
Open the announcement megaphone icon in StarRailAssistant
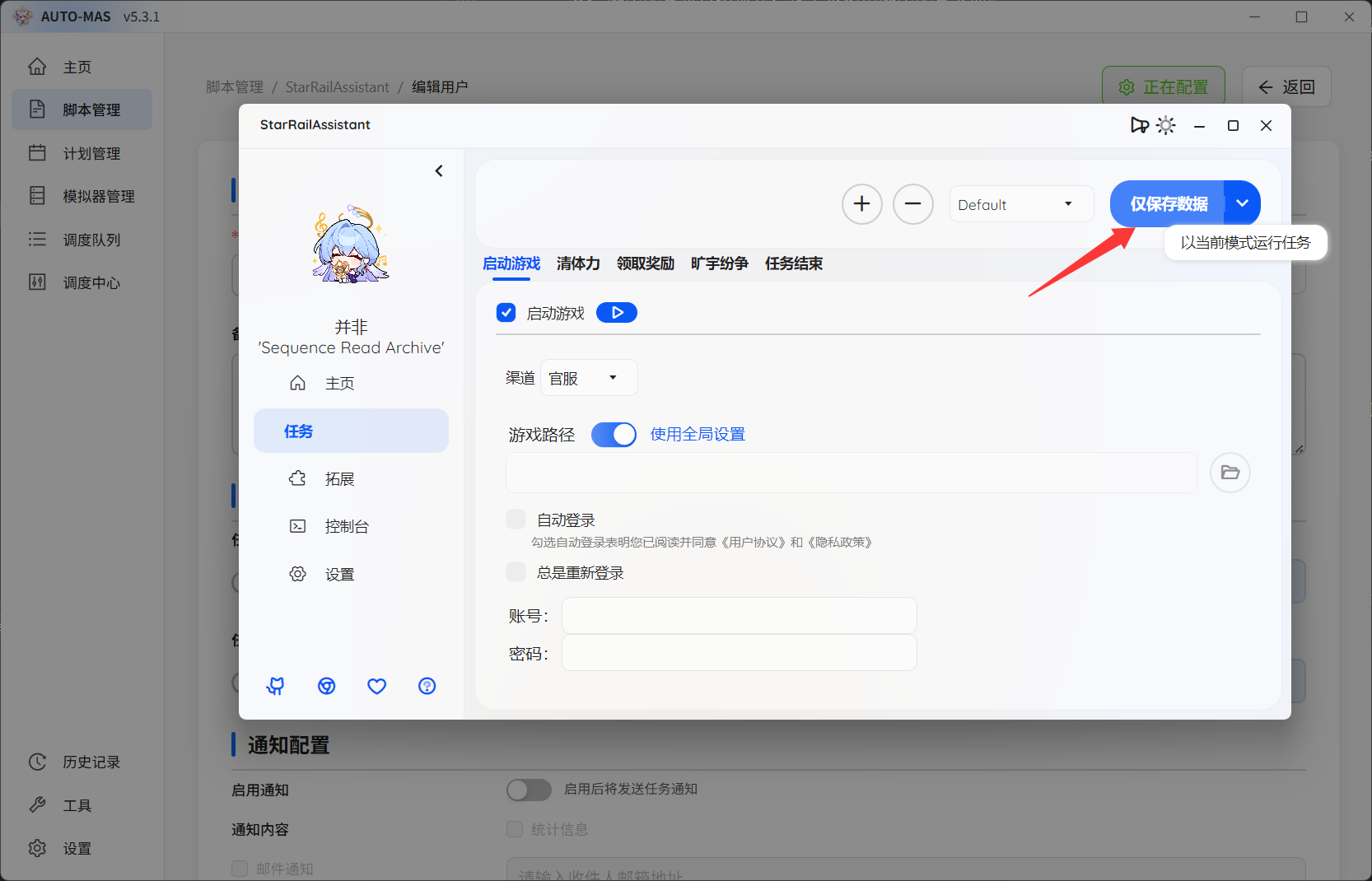[x=1139, y=125]
